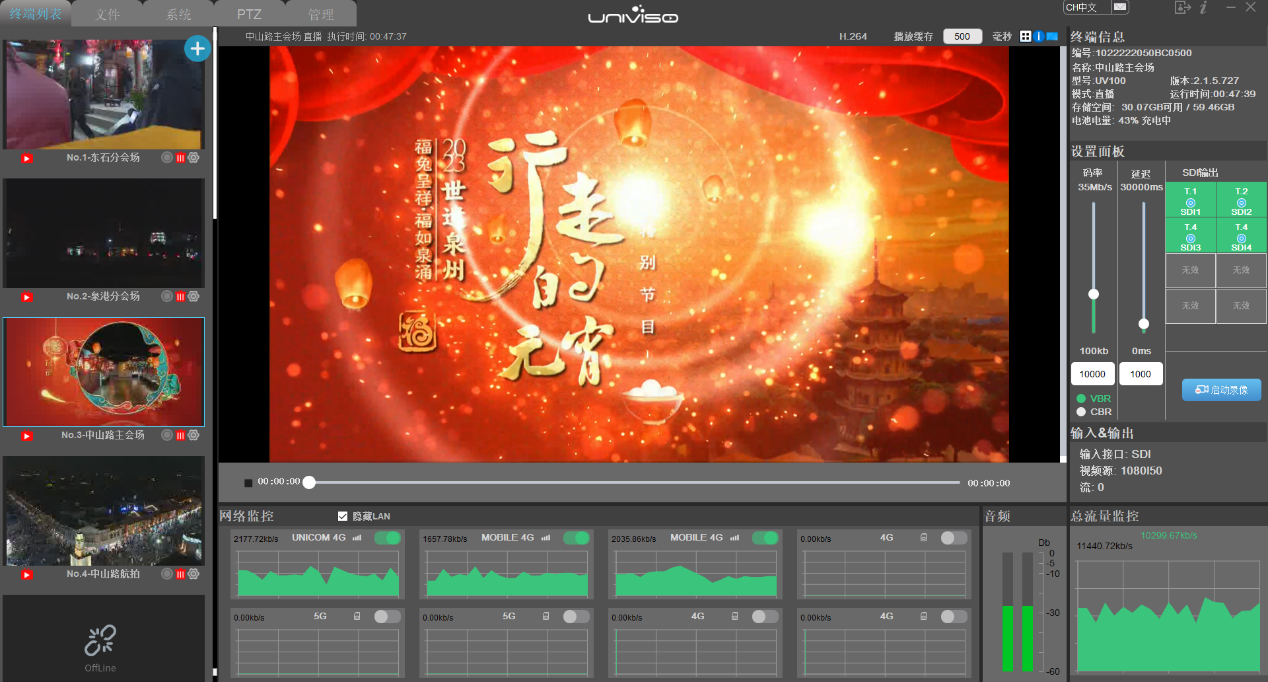Open the PTZ tab
Image resolution: width=1268 pixels, height=682 pixels.
click(x=249, y=14)
